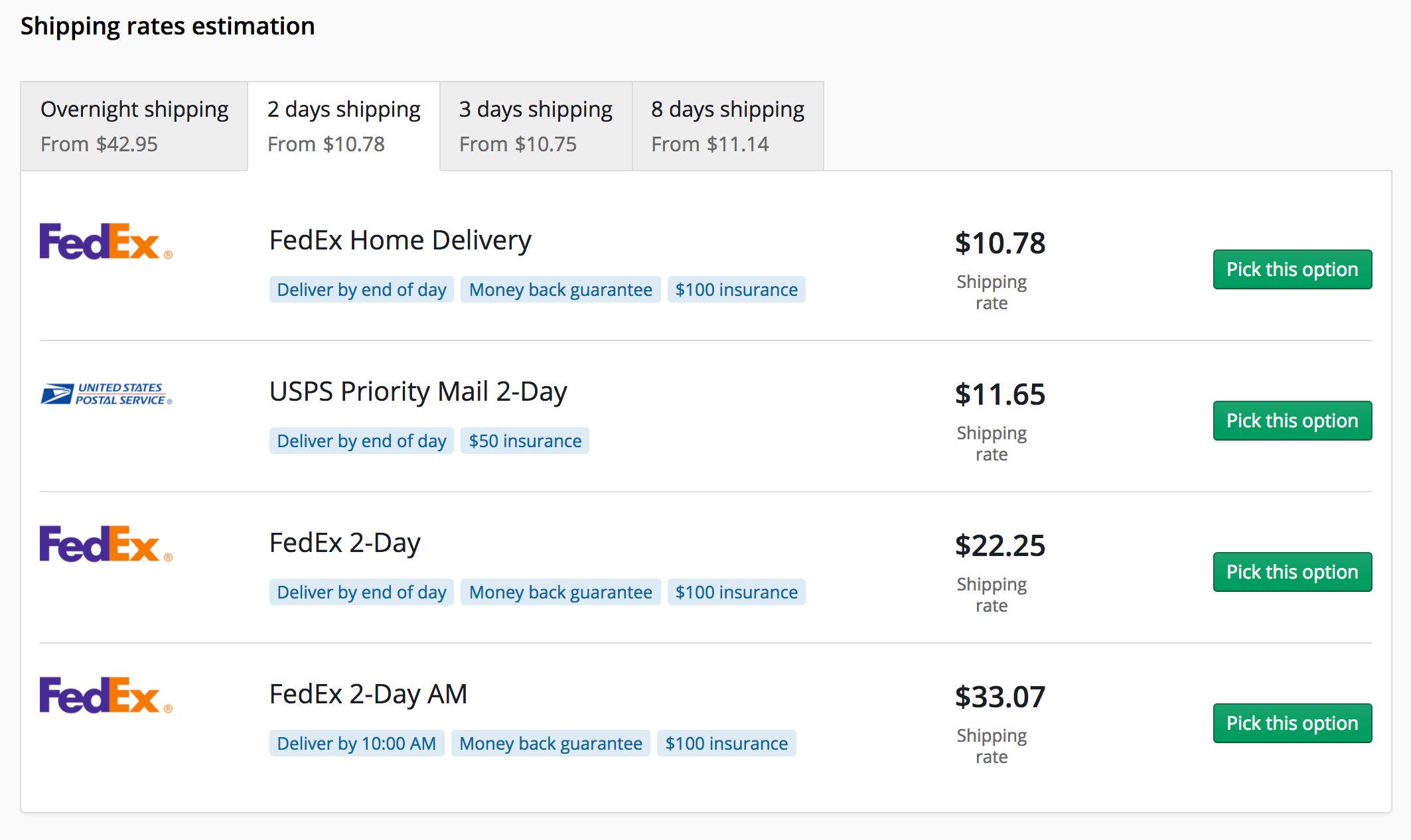Select the 2 days shipping tab
This screenshot has height=840, width=1411.
[x=344, y=126]
